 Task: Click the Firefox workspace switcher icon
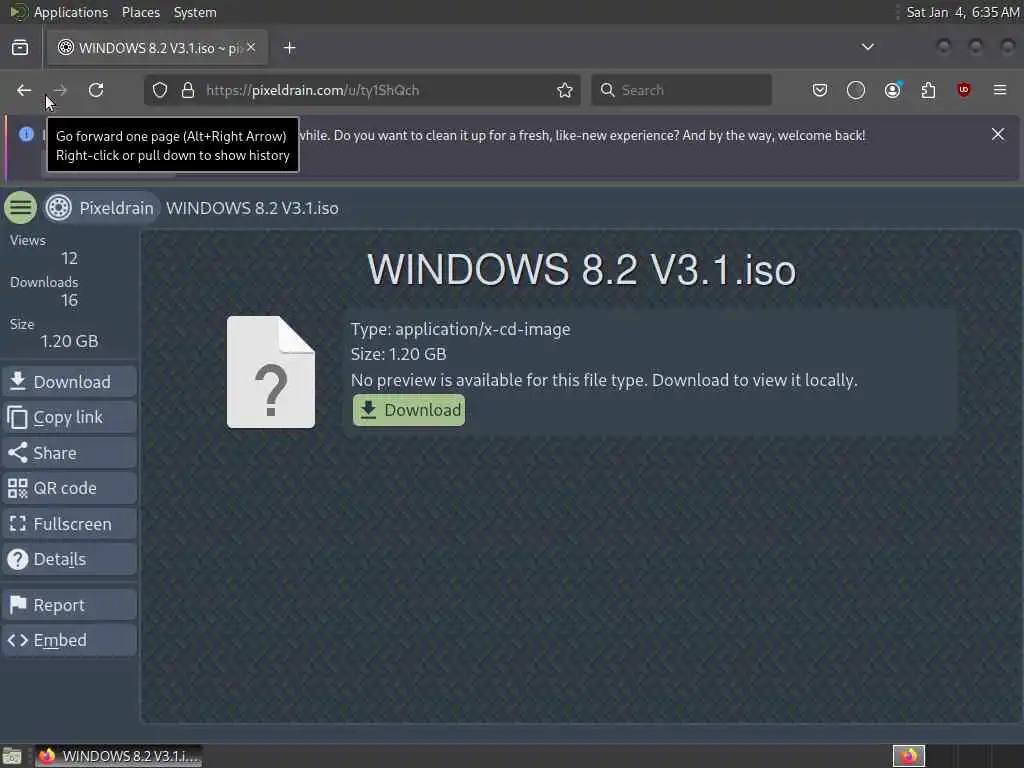(x=909, y=756)
